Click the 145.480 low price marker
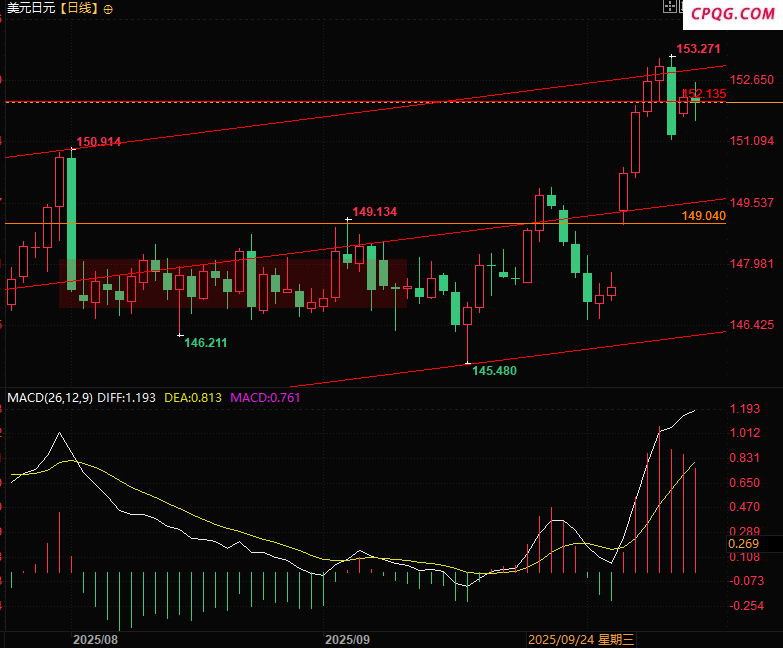The image size is (783, 648). (x=494, y=370)
